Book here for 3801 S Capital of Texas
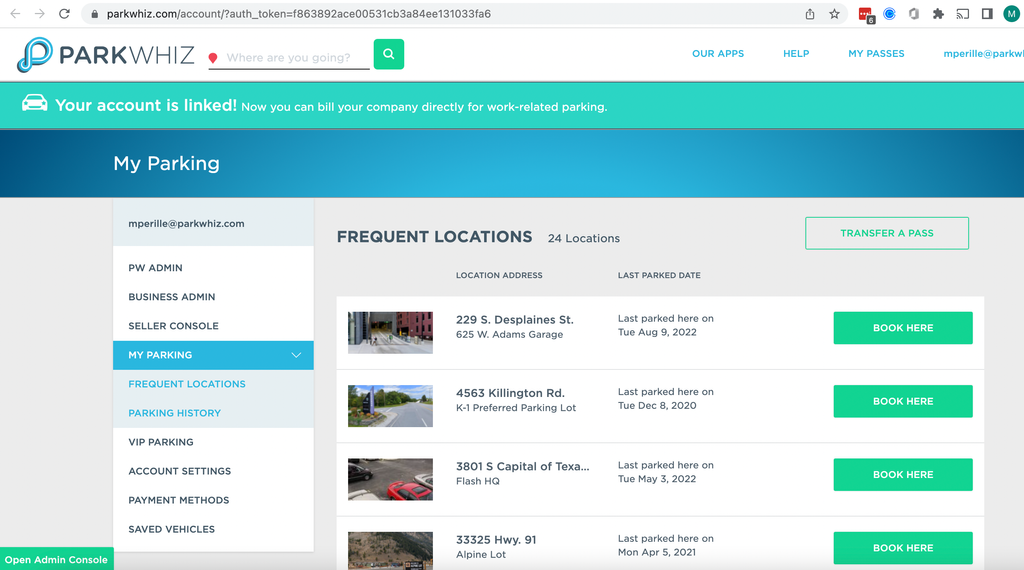 point(903,475)
